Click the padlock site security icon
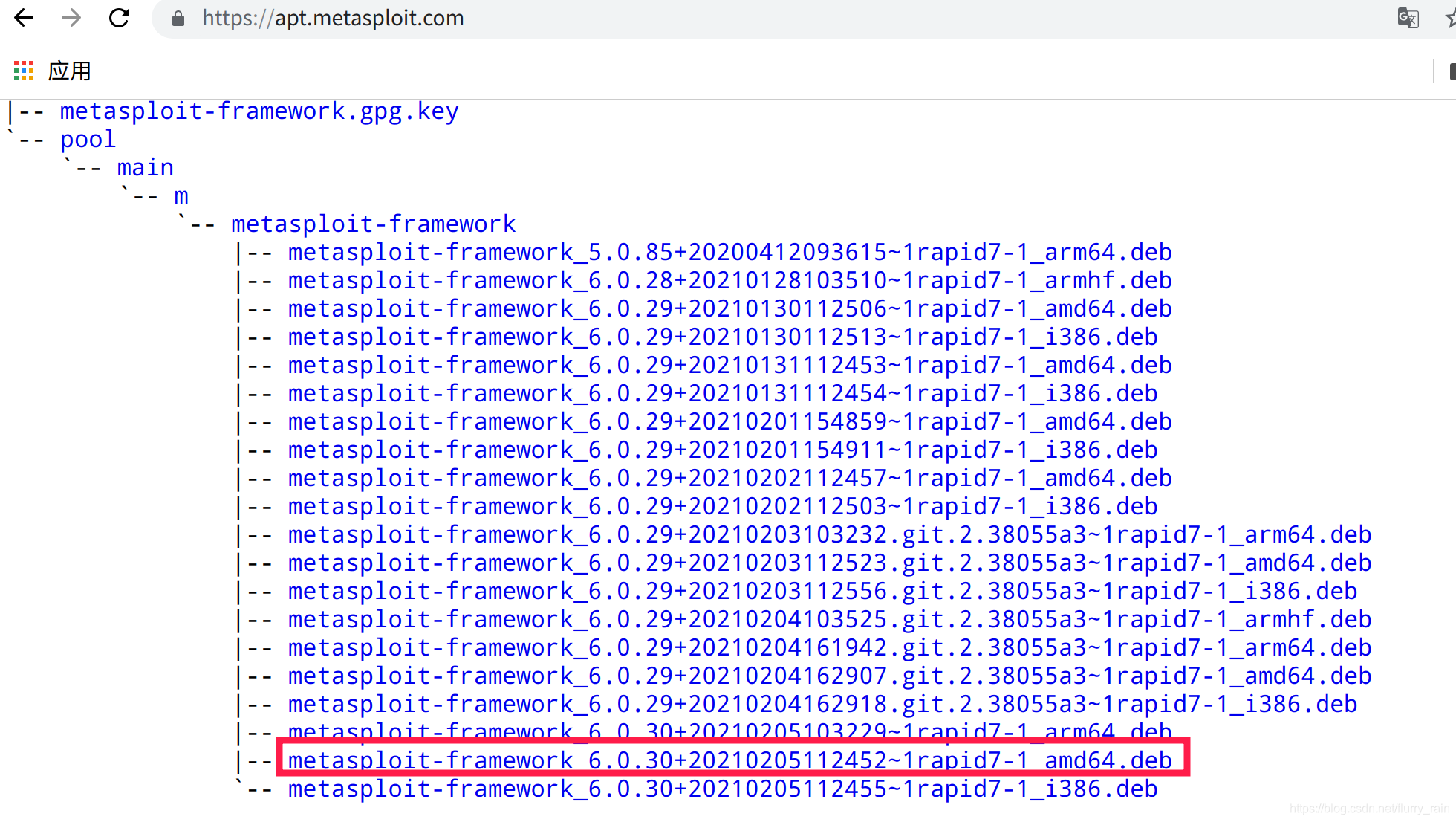 tap(178, 19)
